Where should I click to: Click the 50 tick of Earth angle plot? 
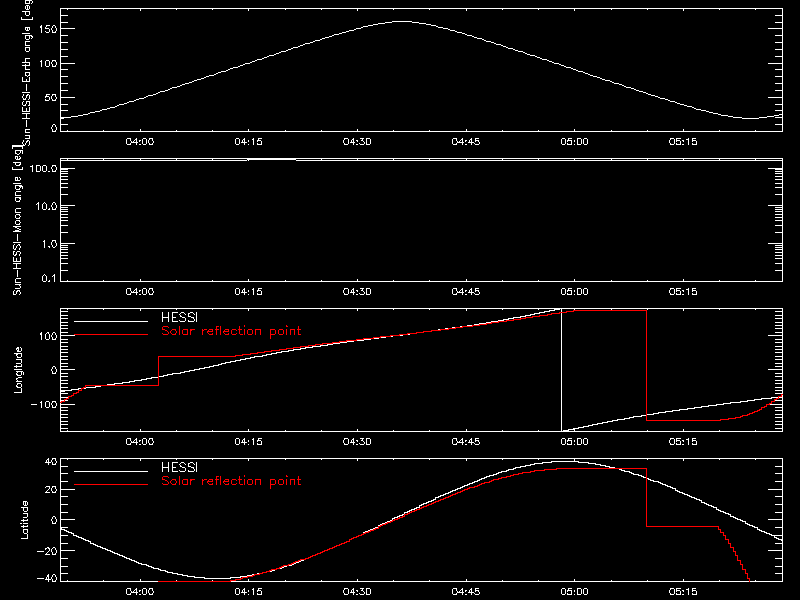pyautogui.click(x=51, y=97)
